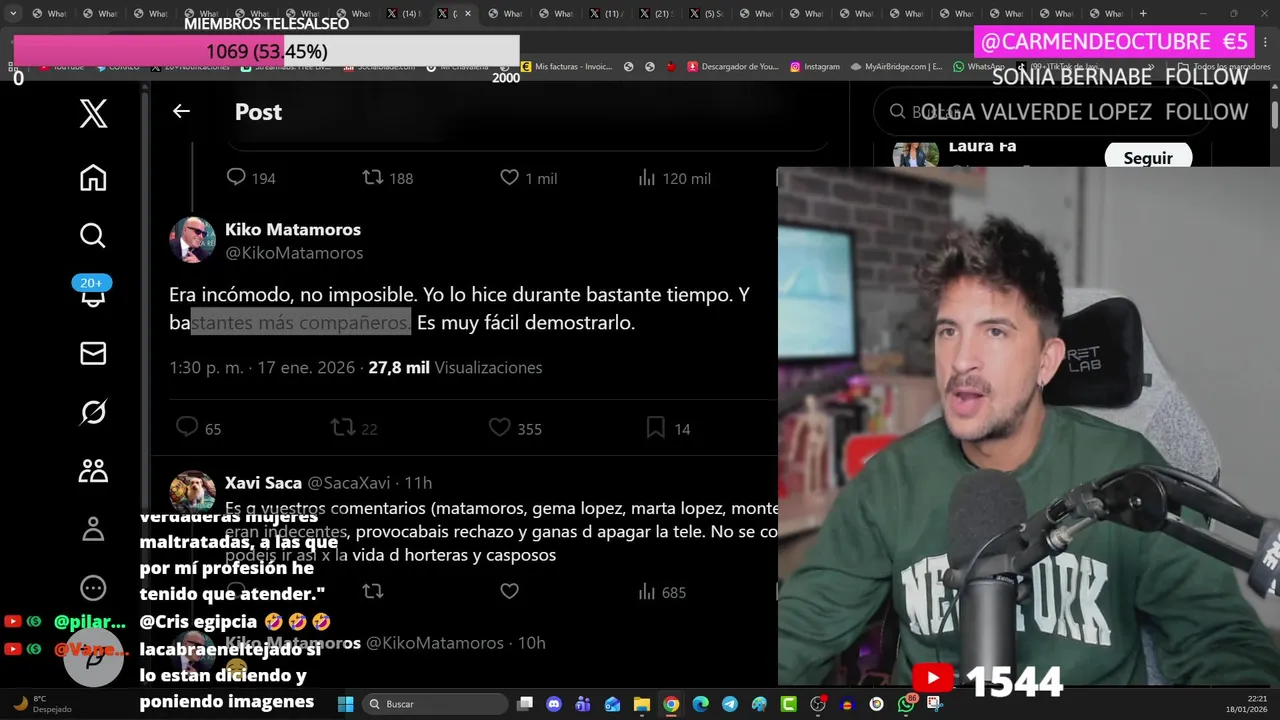Repost the Xavi Saca reply

click(x=372, y=591)
